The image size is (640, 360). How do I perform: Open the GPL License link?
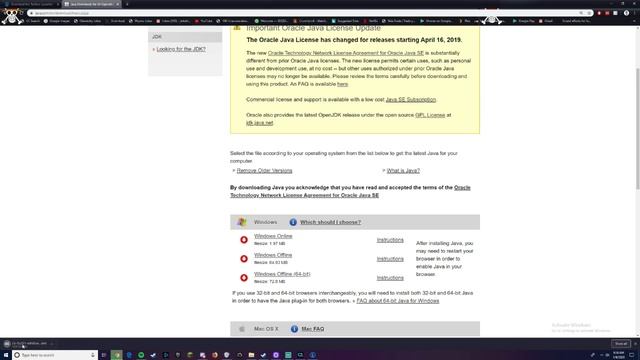(430, 115)
